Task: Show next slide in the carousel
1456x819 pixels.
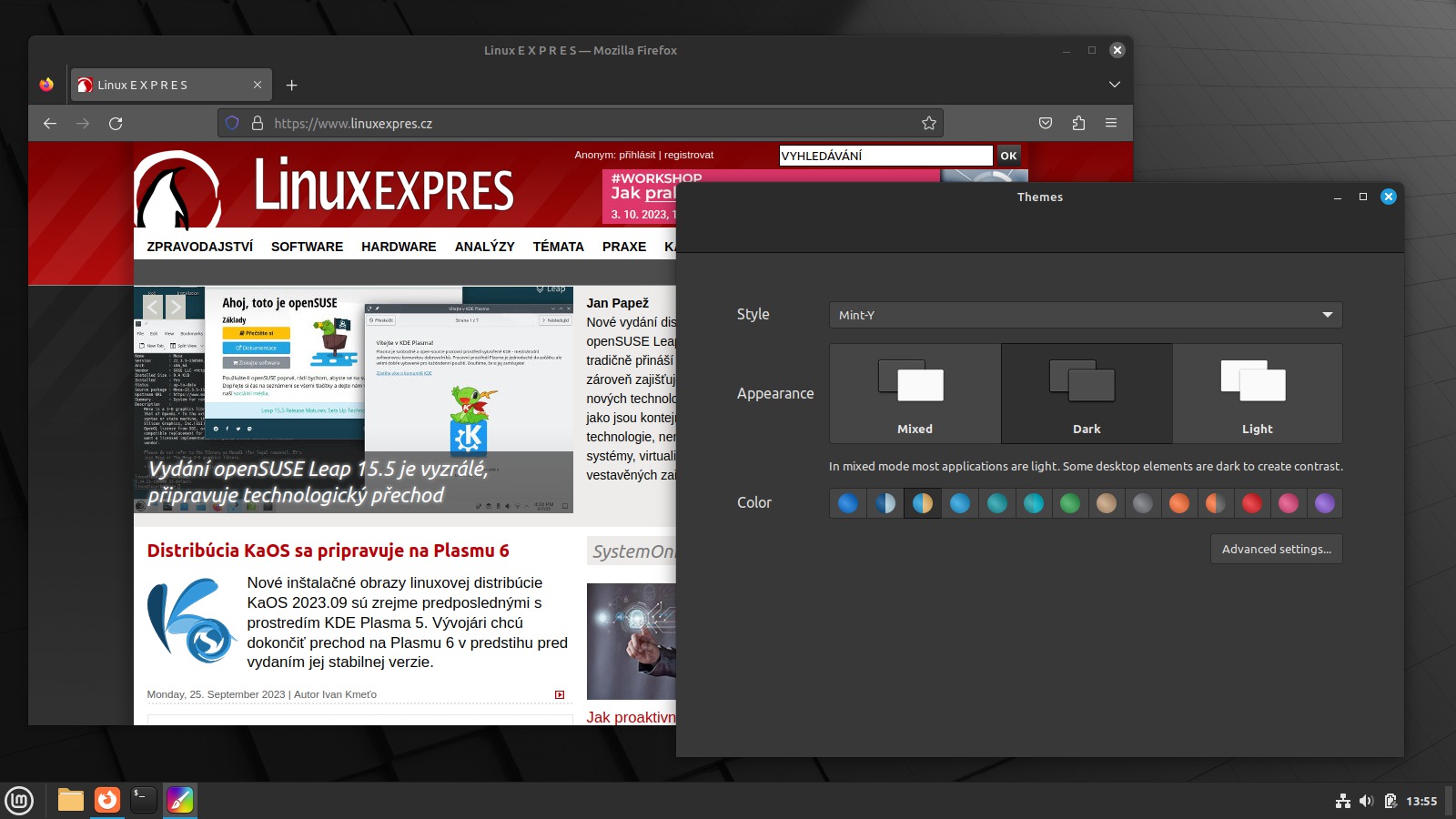Action: click(x=176, y=308)
